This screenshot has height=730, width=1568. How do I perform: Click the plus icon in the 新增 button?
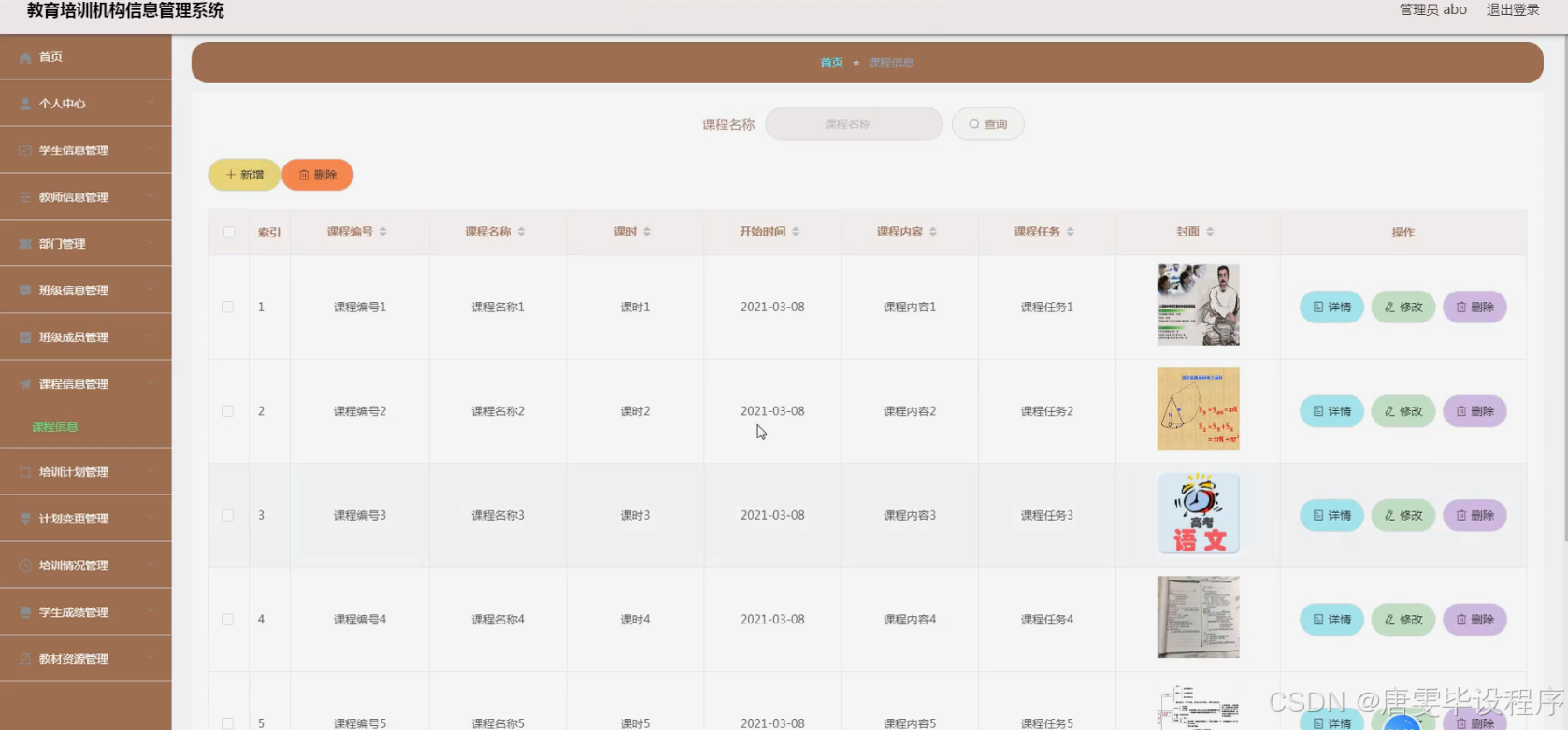(x=231, y=175)
